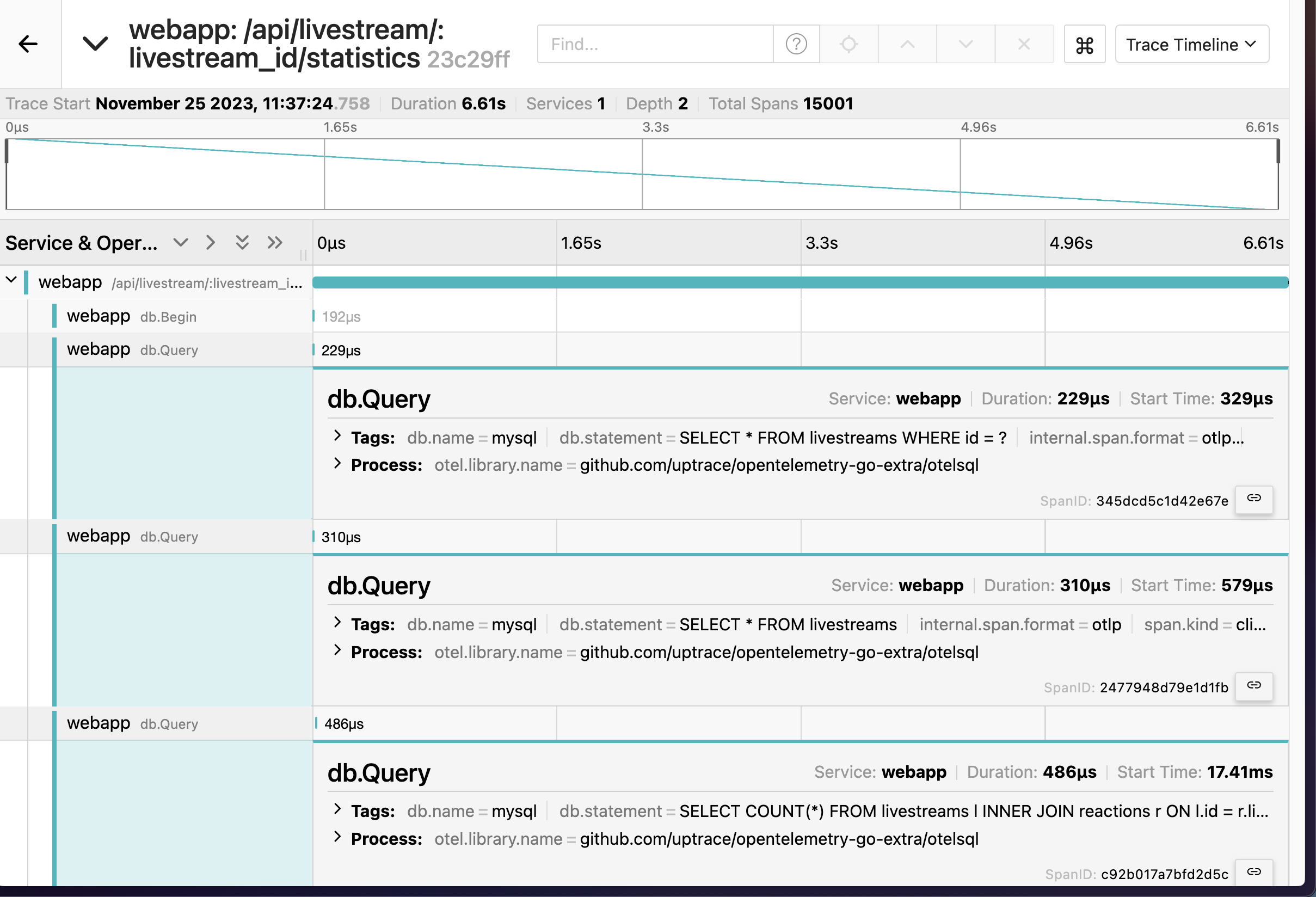This screenshot has width=1316, height=897.
Task: Click collapse all double-chevron-right icon
Action: [275, 243]
